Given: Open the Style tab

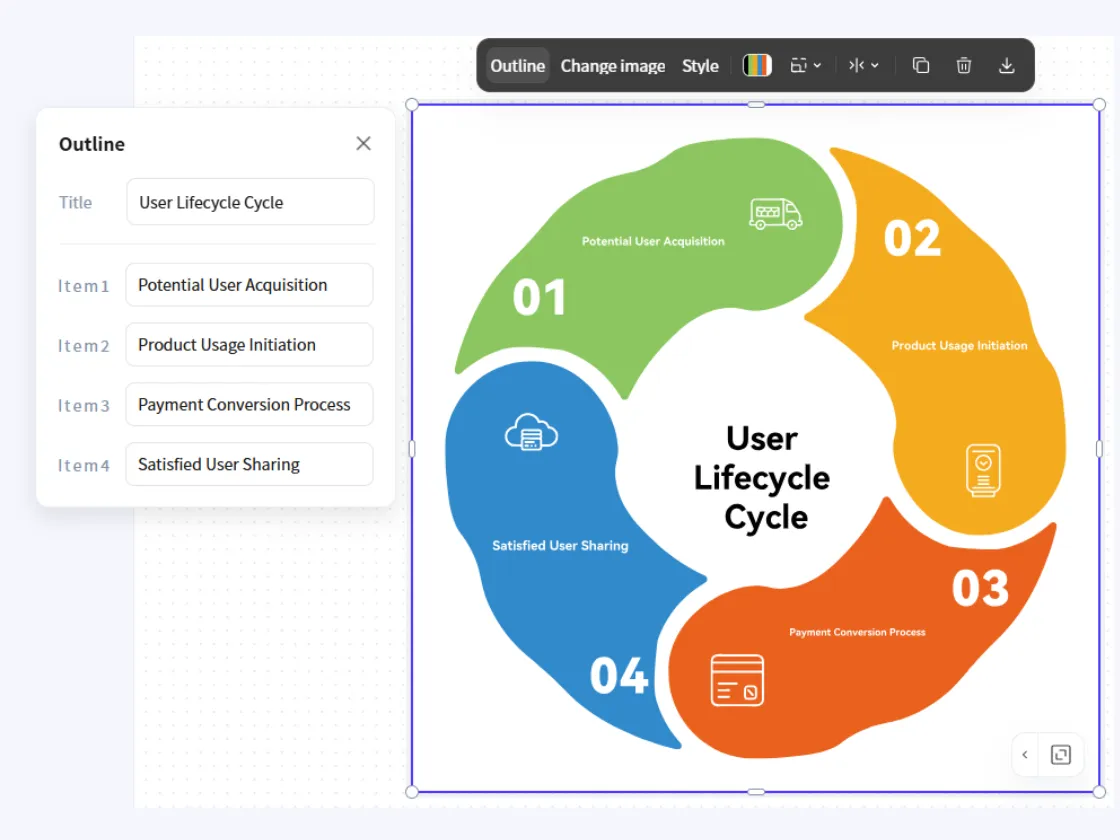Looking at the screenshot, I should [700, 66].
